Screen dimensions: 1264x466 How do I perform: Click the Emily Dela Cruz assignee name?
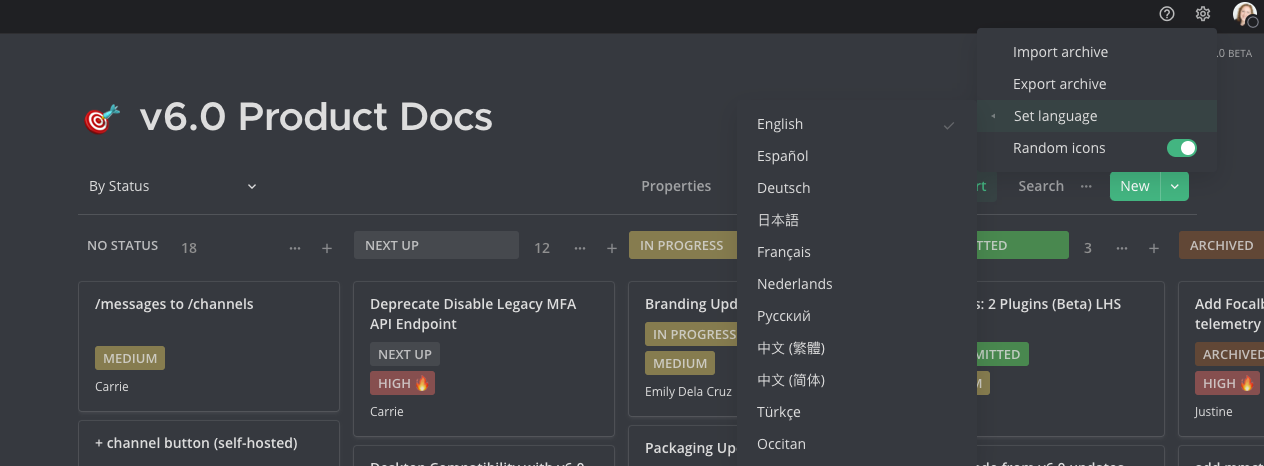point(686,391)
